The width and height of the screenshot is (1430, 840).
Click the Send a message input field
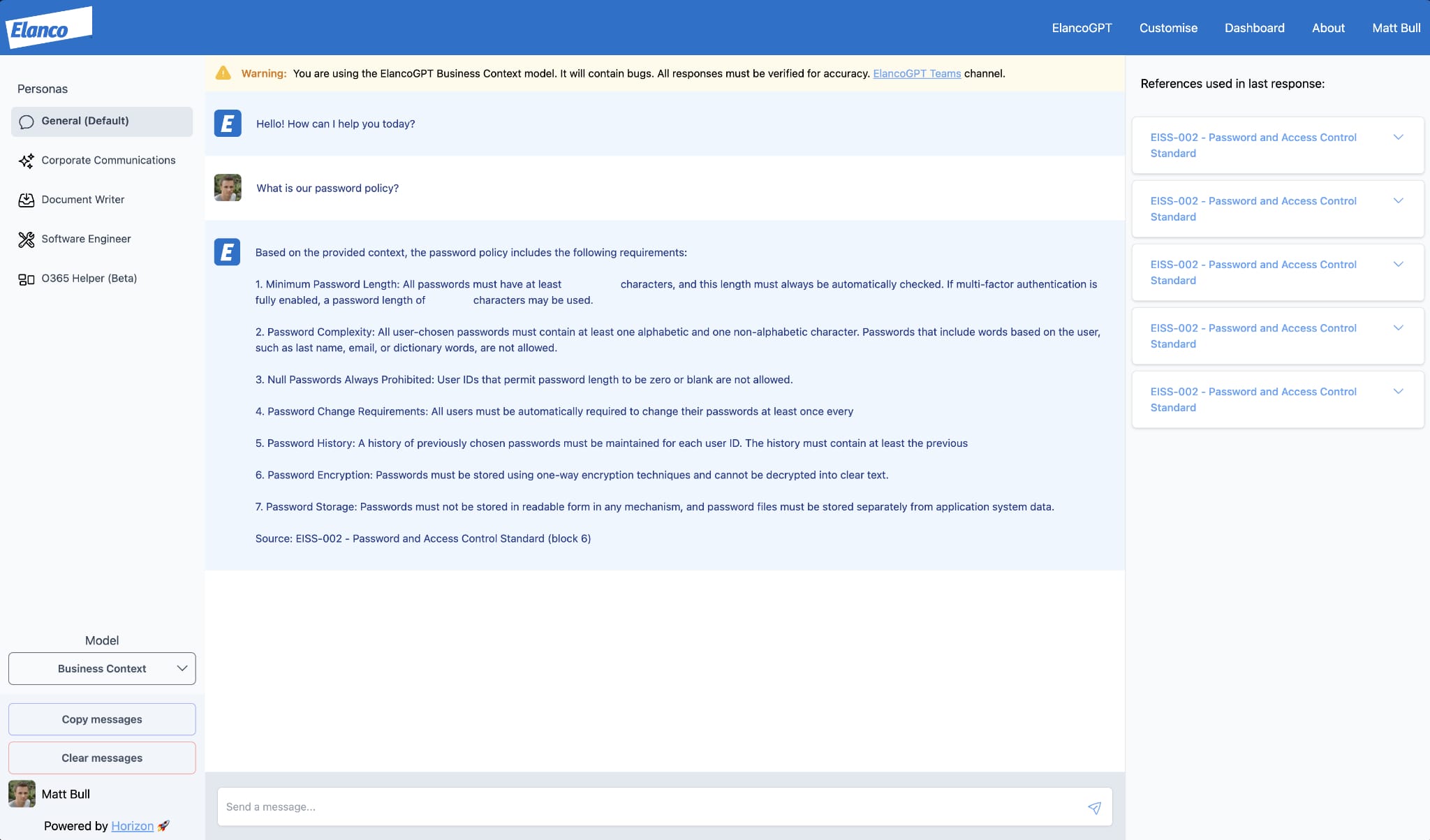point(665,807)
